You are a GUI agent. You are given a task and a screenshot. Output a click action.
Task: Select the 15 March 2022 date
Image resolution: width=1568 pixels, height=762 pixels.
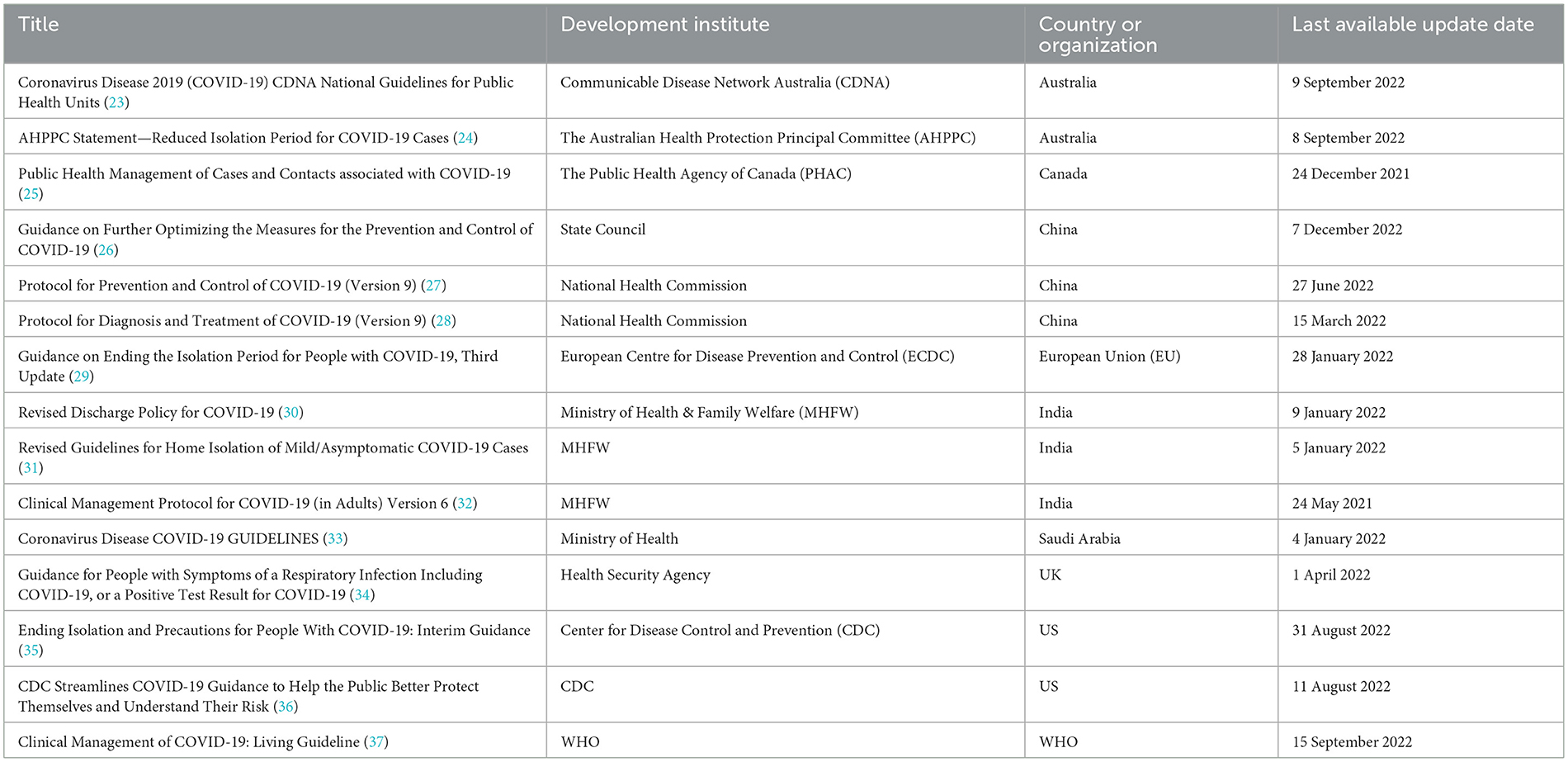pos(1339,321)
